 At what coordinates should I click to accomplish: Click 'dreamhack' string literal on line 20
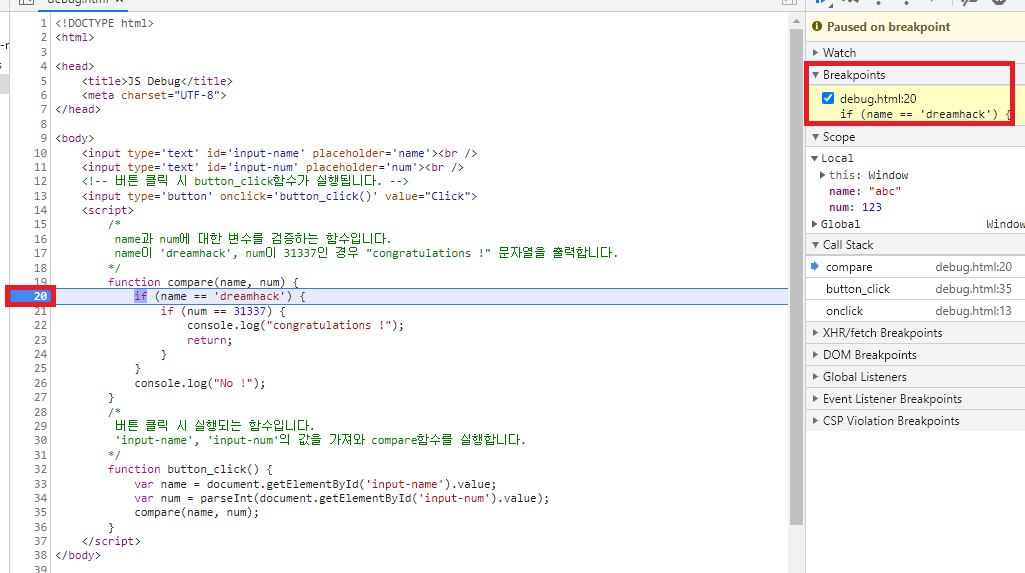pyautogui.click(x=250, y=296)
